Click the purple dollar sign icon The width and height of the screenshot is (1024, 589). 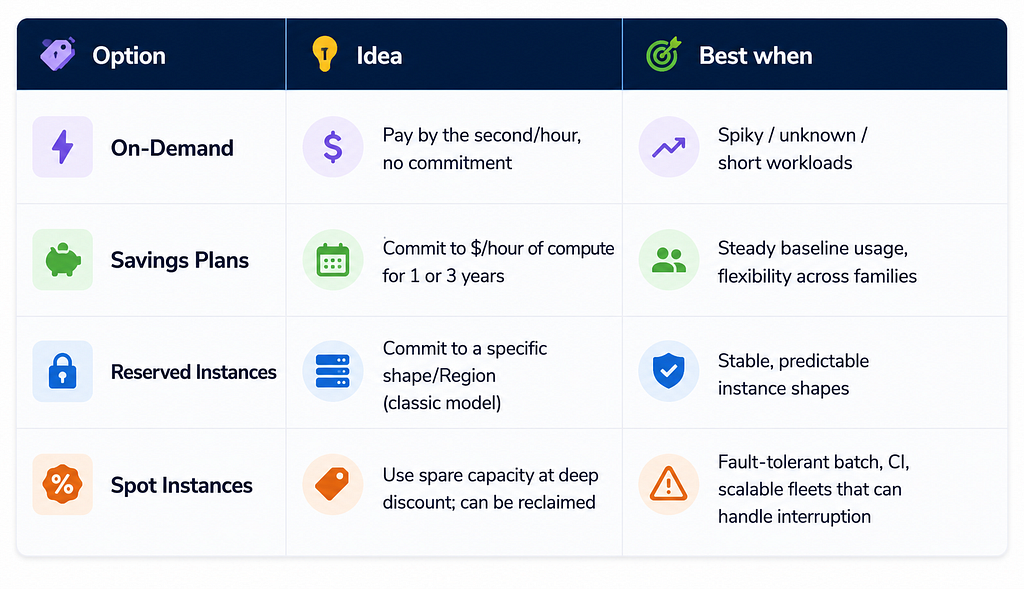pyautogui.click(x=333, y=147)
